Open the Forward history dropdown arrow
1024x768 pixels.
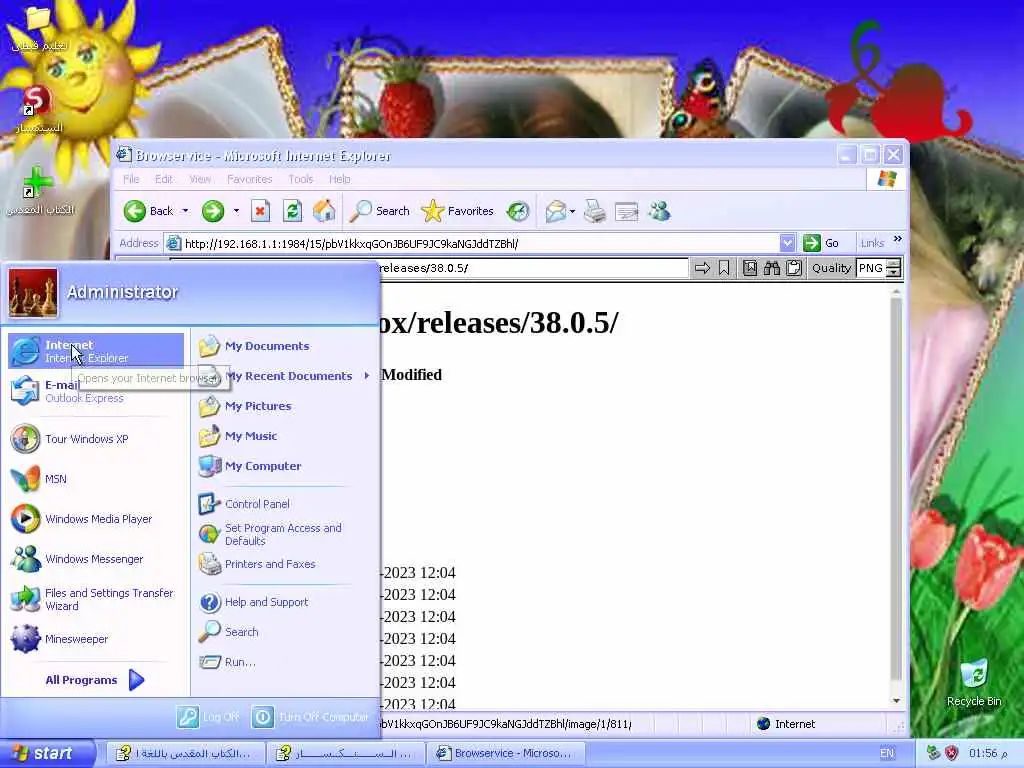point(236,211)
